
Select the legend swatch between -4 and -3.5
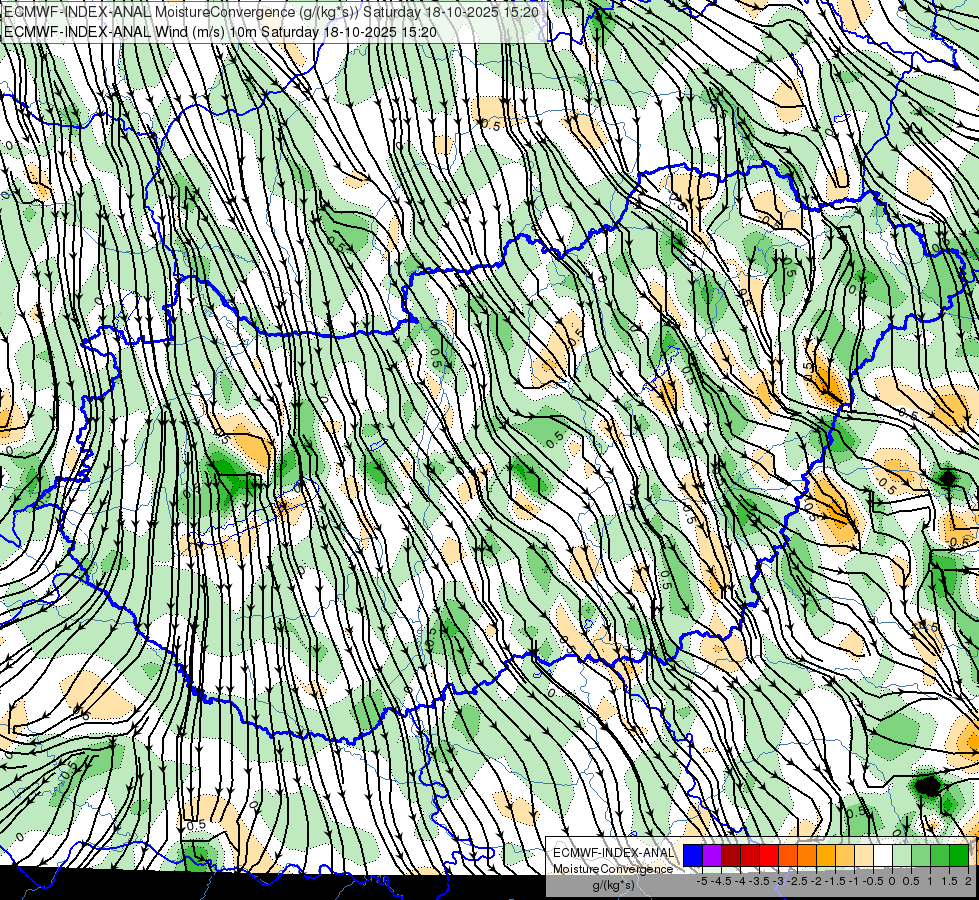(x=750, y=856)
